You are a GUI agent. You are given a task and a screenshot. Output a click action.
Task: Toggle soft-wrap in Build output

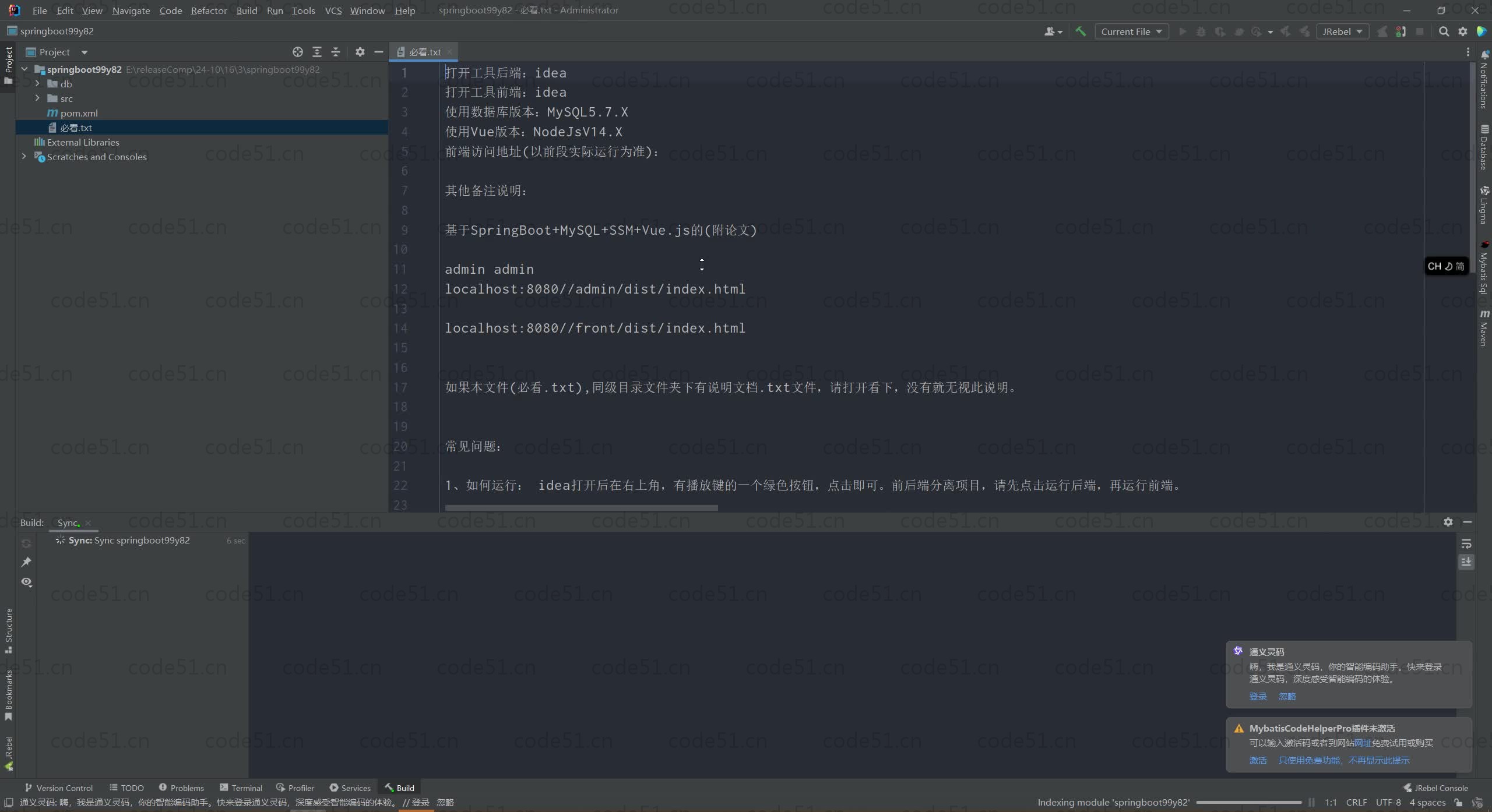coord(1466,544)
